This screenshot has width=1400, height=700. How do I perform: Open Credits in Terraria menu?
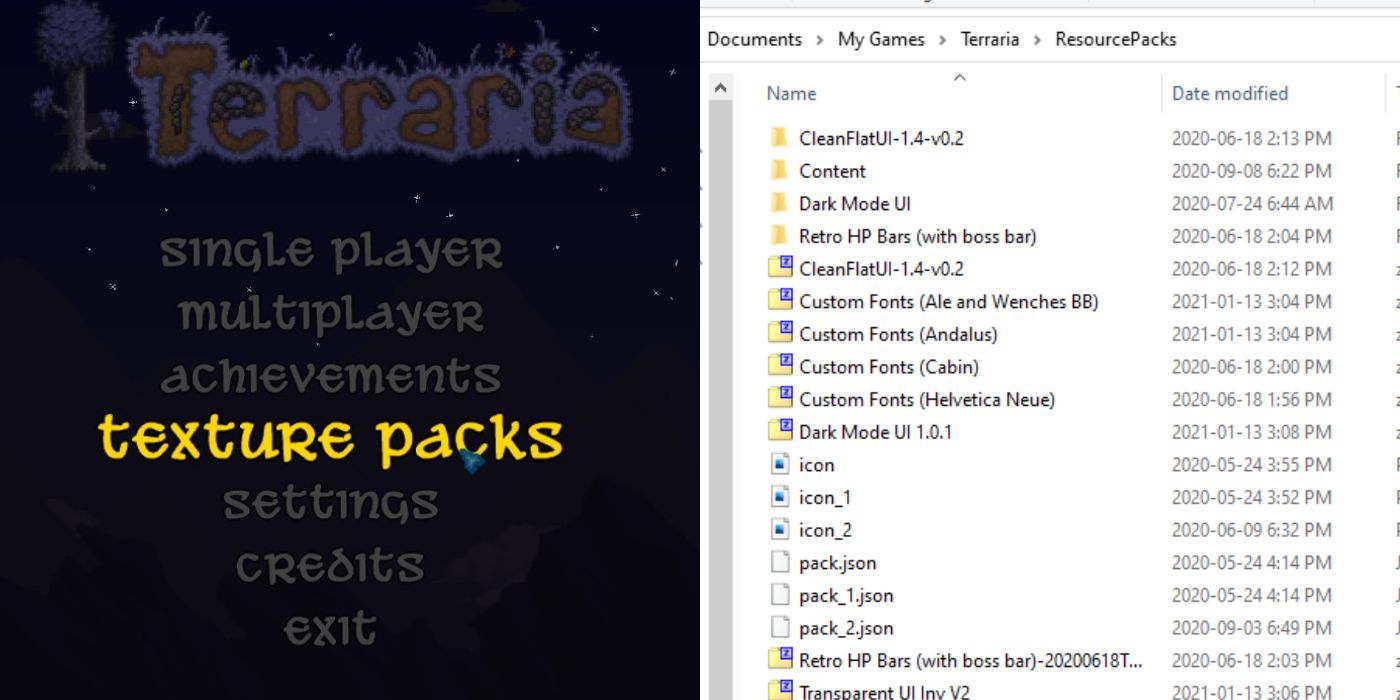tap(331, 567)
